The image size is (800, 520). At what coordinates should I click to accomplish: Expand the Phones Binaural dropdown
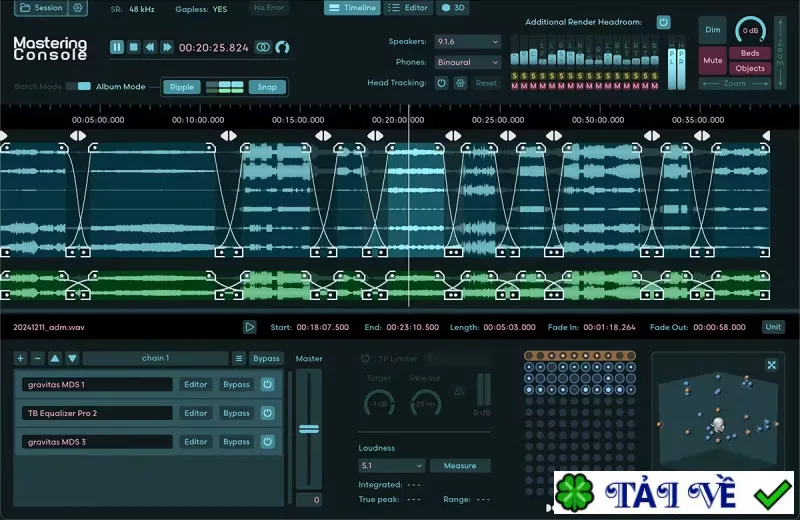pos(467,62)
